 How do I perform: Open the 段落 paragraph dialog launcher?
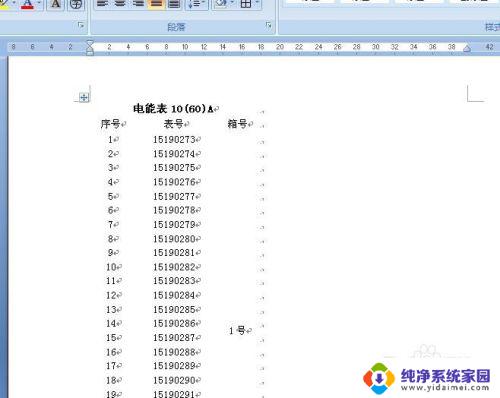pos(268,25)
